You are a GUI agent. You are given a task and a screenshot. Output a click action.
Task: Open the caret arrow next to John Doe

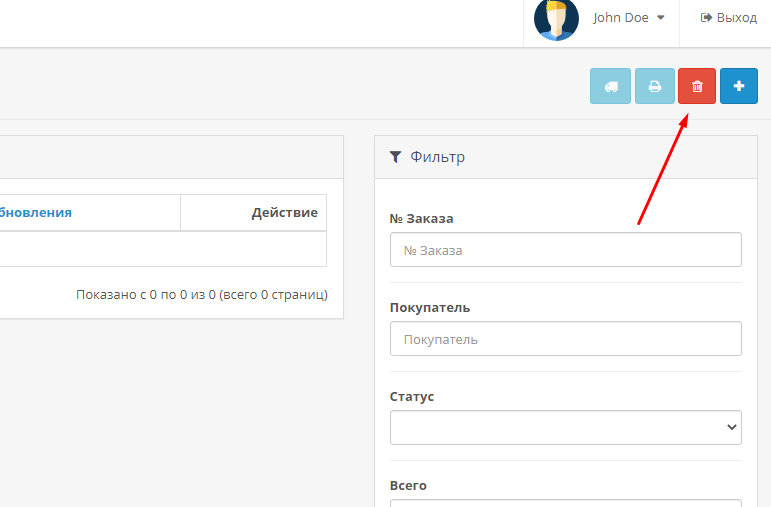coord(661,18)
